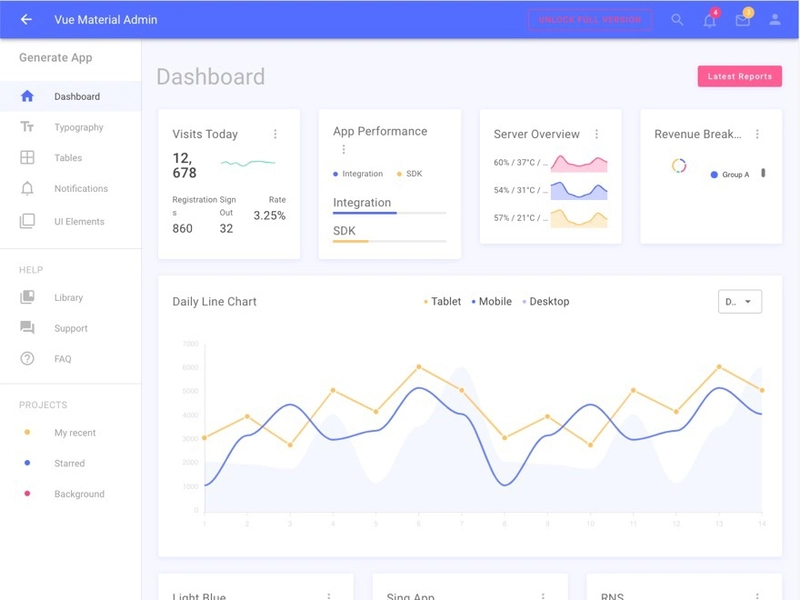Open Server Overview three-dot menu
The image size is (800, 600).
[596, 134]
